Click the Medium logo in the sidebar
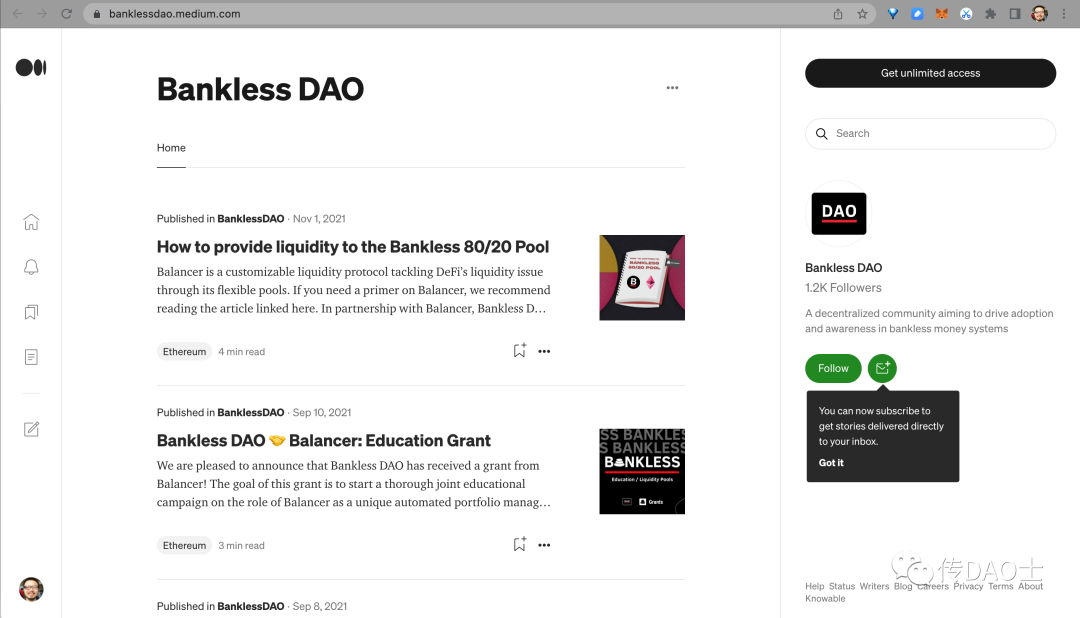Screen dimensions: 1080x618 [x=31, y=68]
